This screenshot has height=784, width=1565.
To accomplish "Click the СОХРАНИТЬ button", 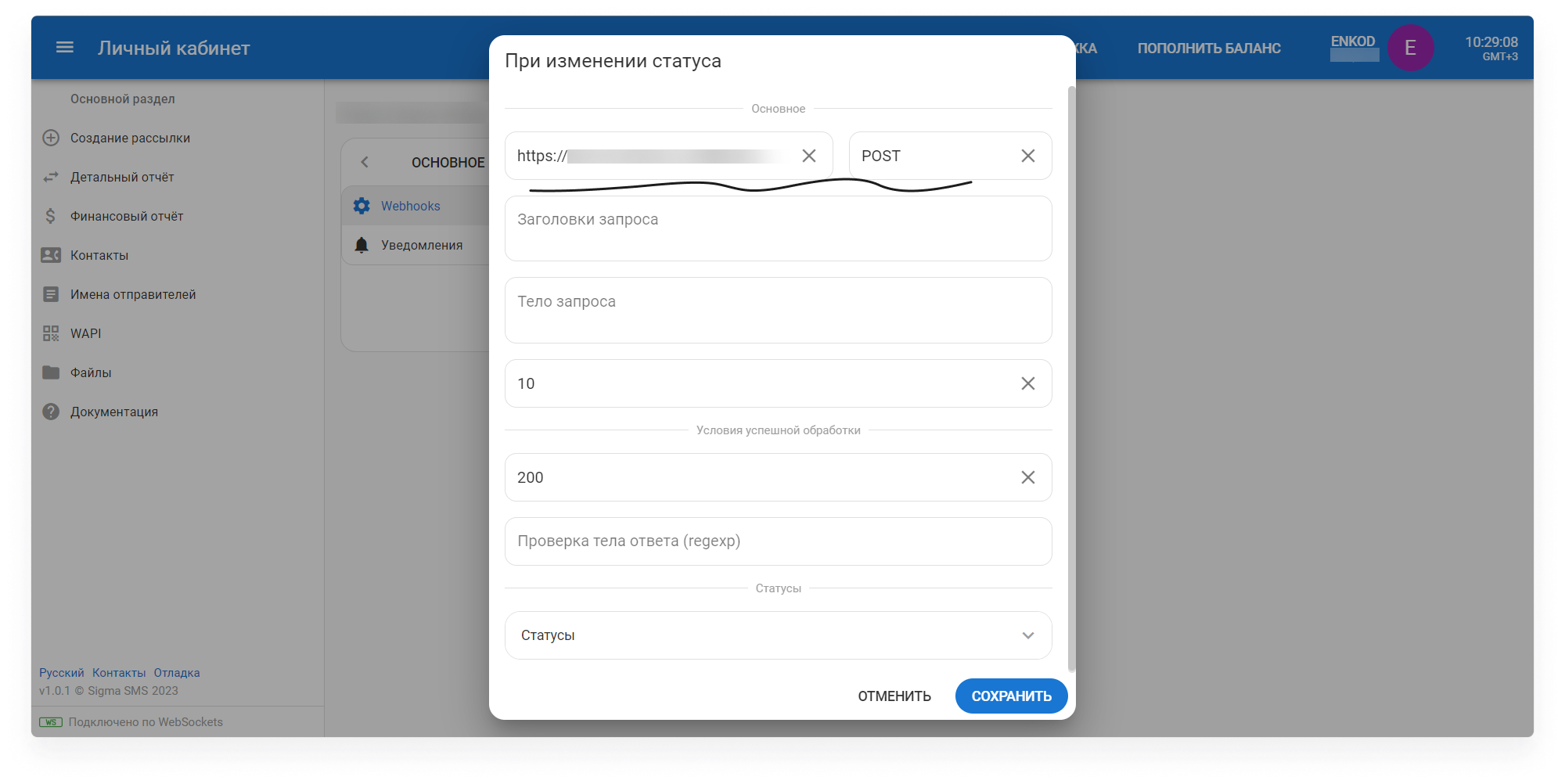I will [x=1011, y=696].
